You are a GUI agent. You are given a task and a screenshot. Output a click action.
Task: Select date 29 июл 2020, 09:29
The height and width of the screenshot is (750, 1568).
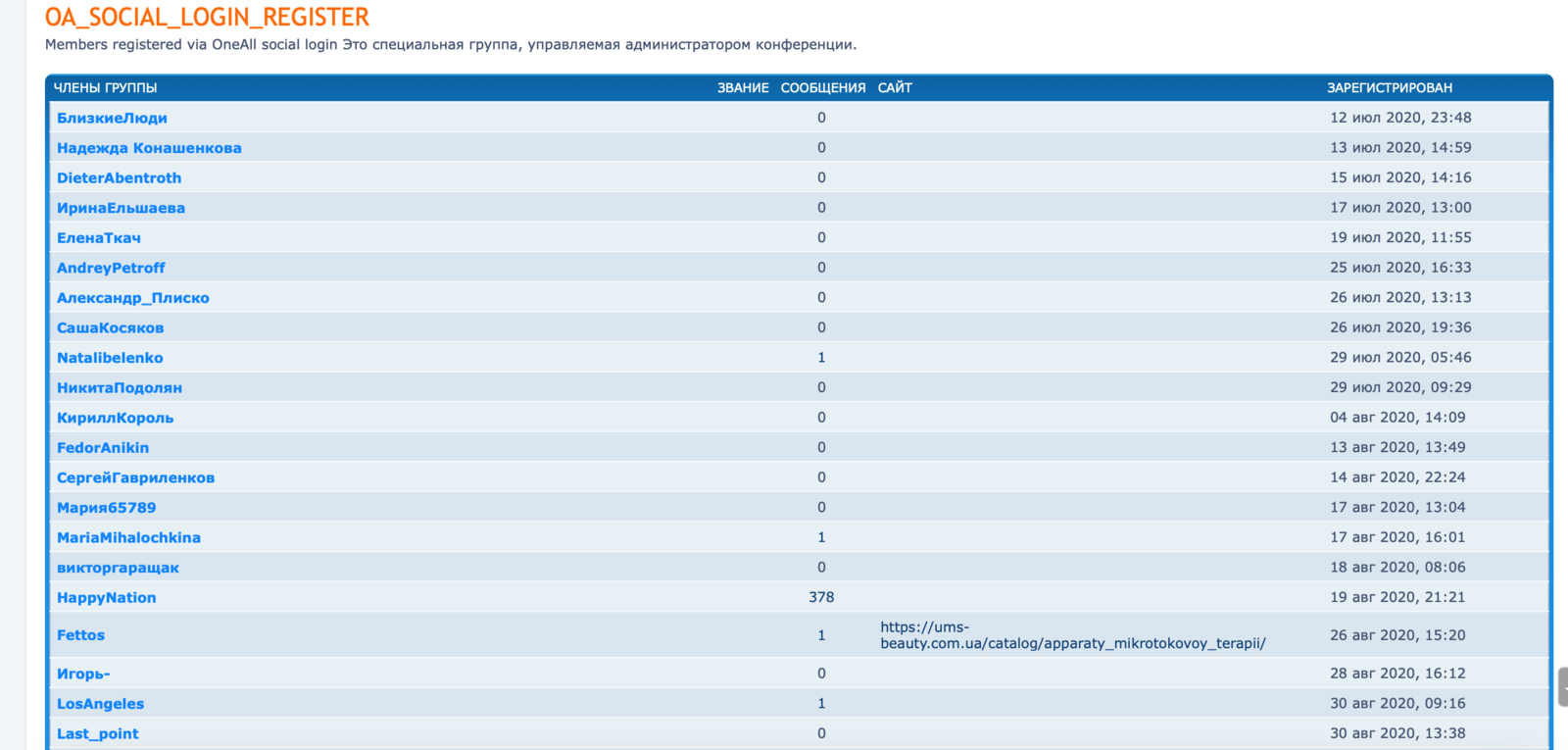click(1400, 387)
